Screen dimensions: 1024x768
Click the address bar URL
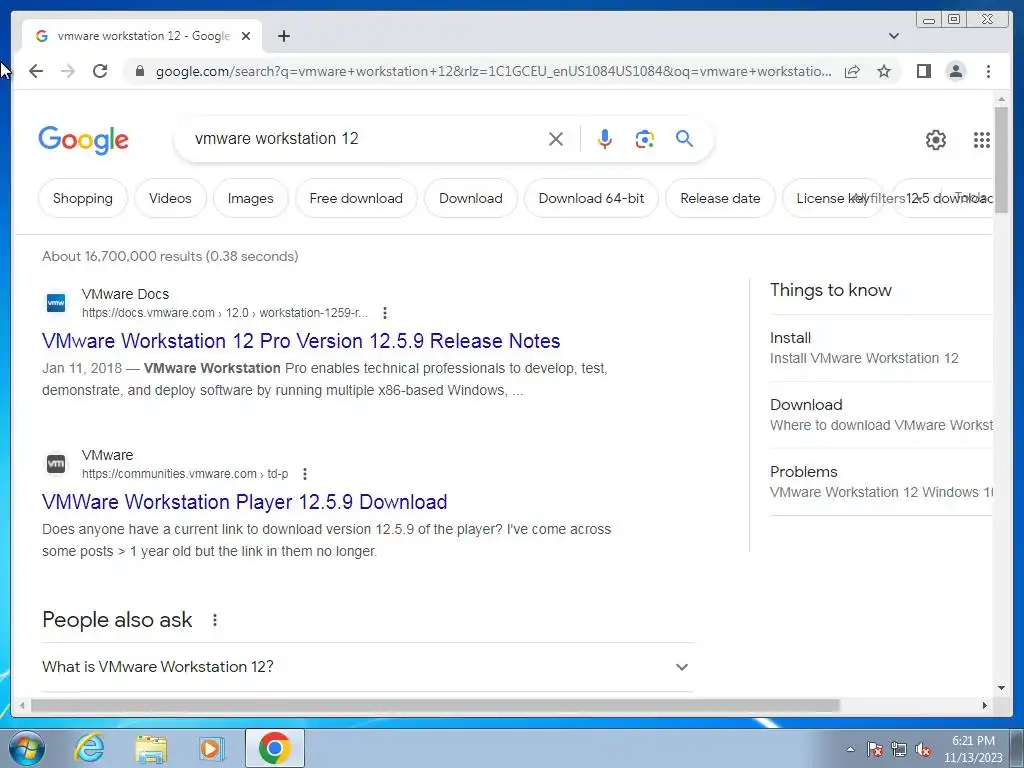click(x=493, y=71)
